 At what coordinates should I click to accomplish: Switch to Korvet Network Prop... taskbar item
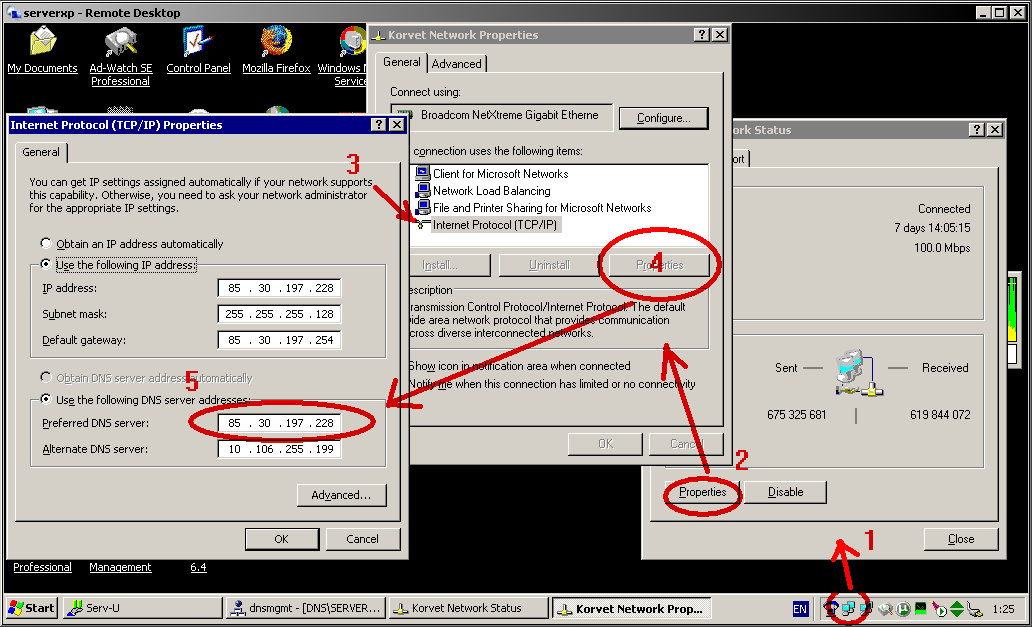pyautogui.click(x=631, y=608)
